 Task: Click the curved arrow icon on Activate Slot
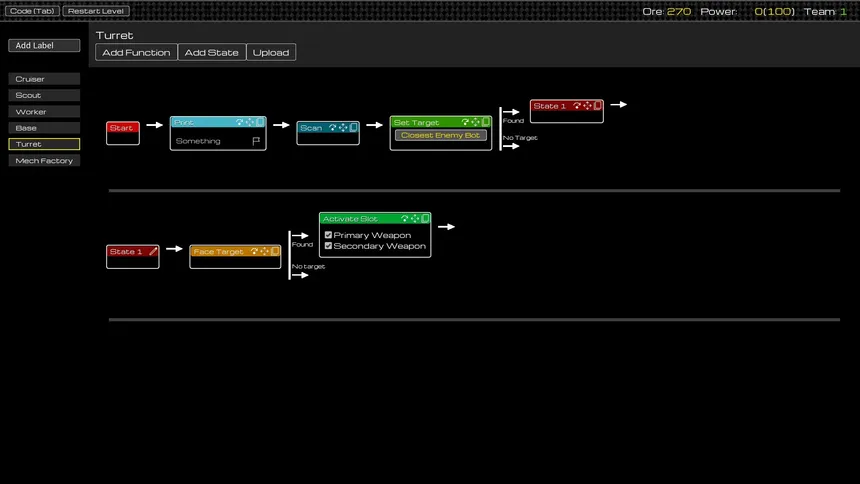[405, 218]
